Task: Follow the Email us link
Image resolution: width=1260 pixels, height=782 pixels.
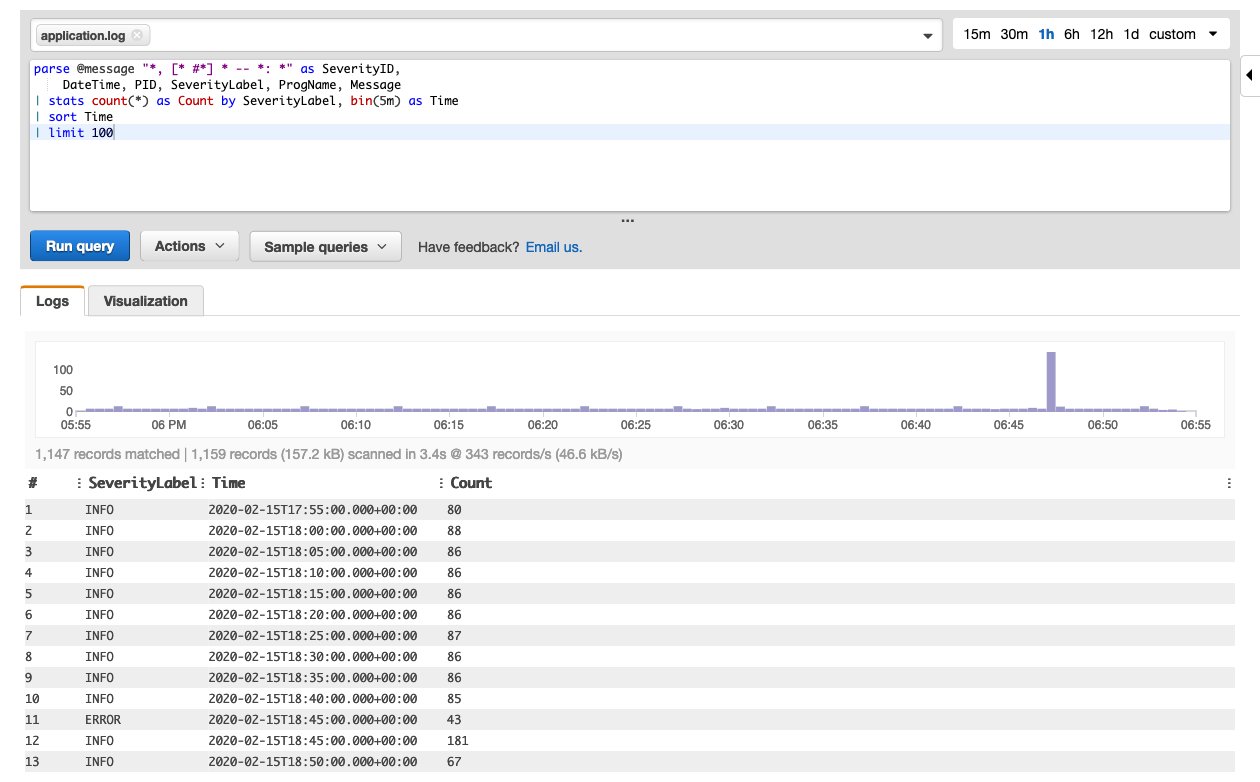Action: (554, 247)
